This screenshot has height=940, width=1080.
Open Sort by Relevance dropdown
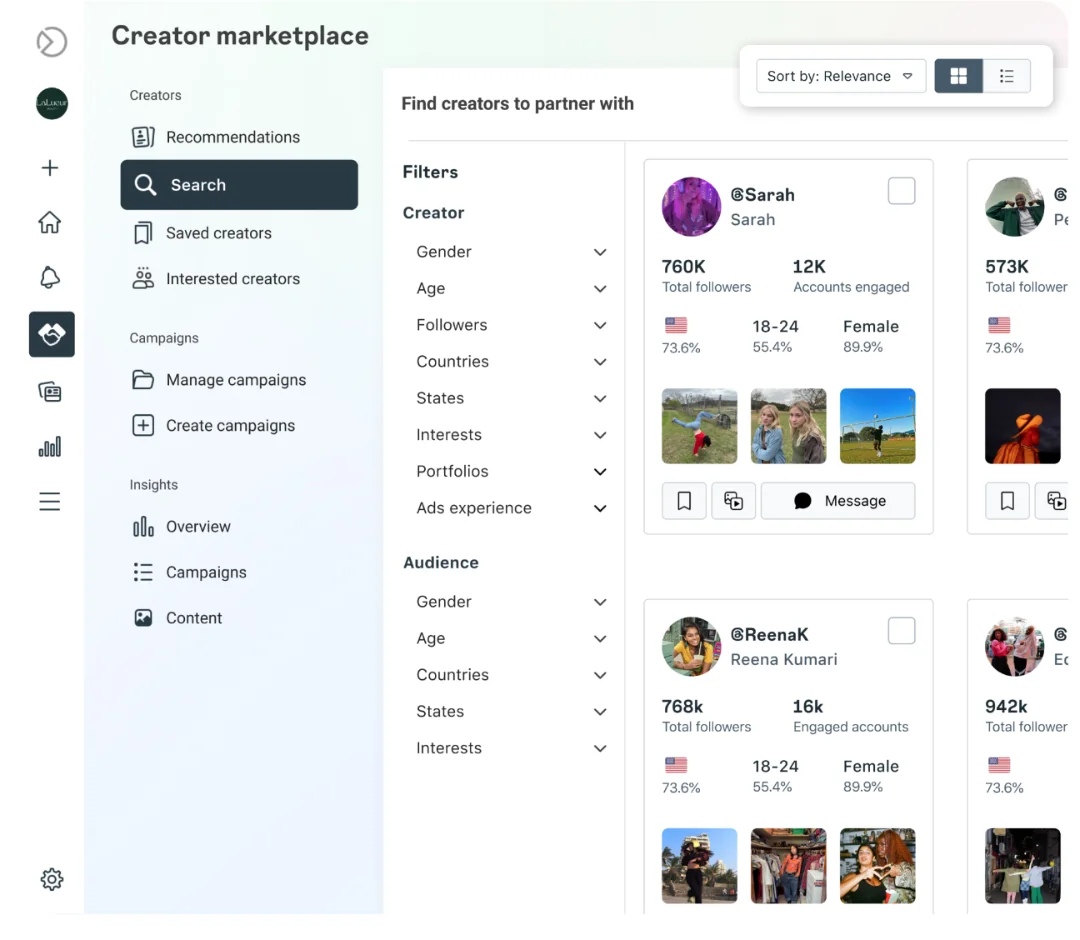[840, 76]
